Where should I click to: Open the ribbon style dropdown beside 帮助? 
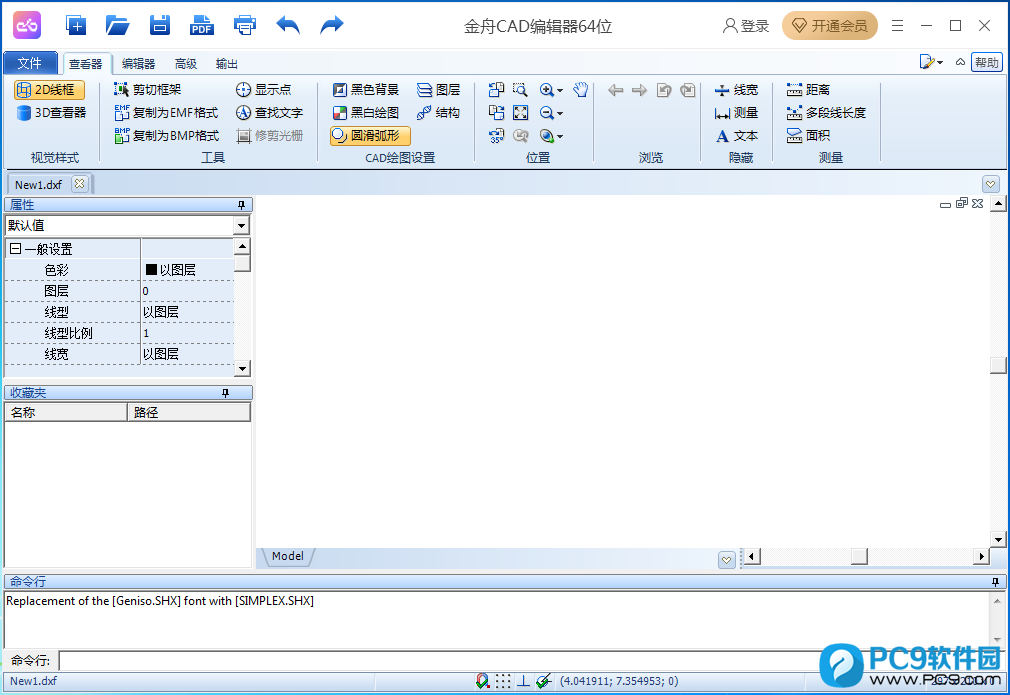pyautogui.click(x=931, y=62)
